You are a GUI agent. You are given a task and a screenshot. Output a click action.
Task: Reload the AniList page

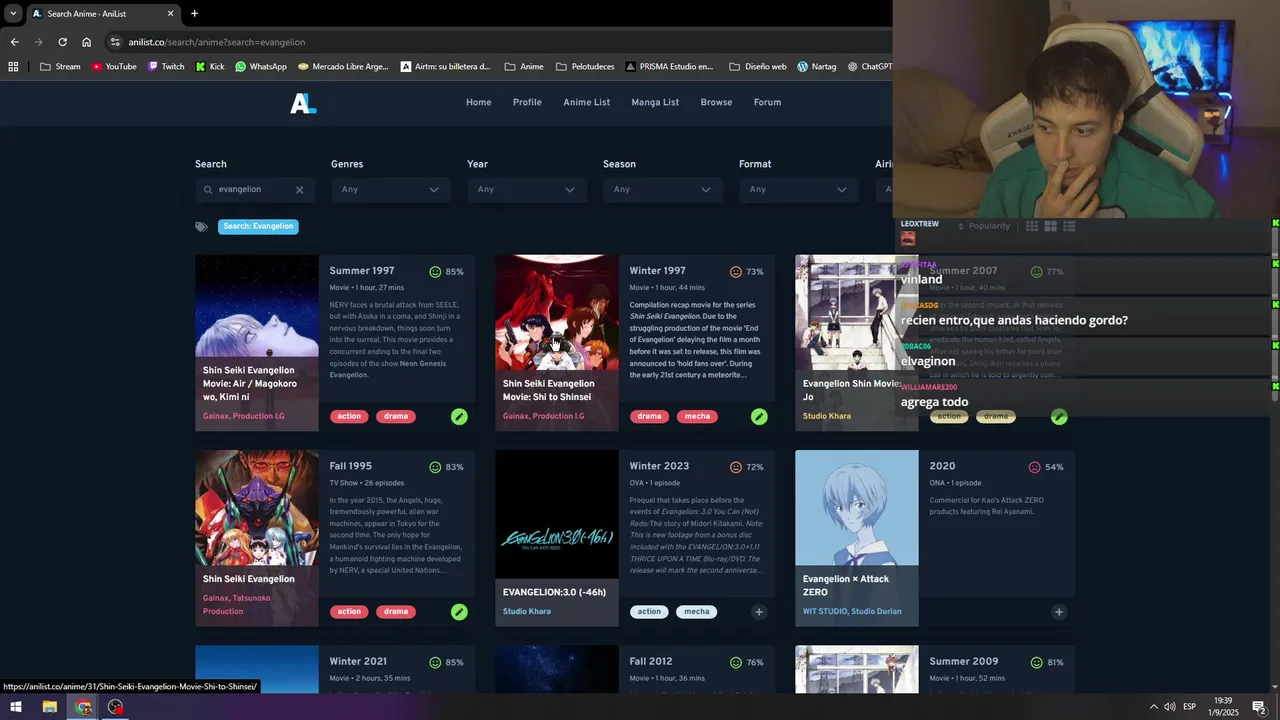point(62,42)
